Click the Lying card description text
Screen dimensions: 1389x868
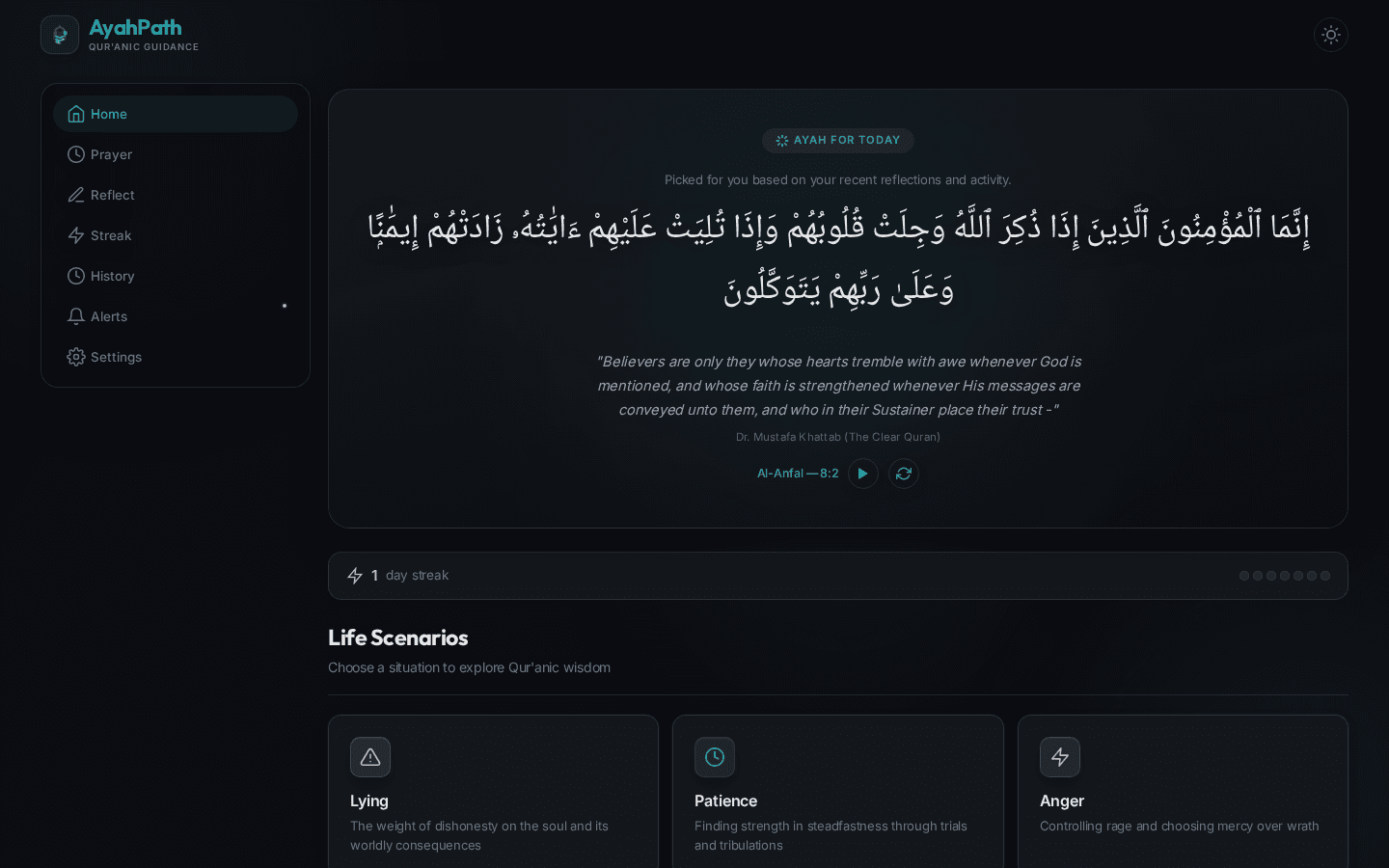479,836
